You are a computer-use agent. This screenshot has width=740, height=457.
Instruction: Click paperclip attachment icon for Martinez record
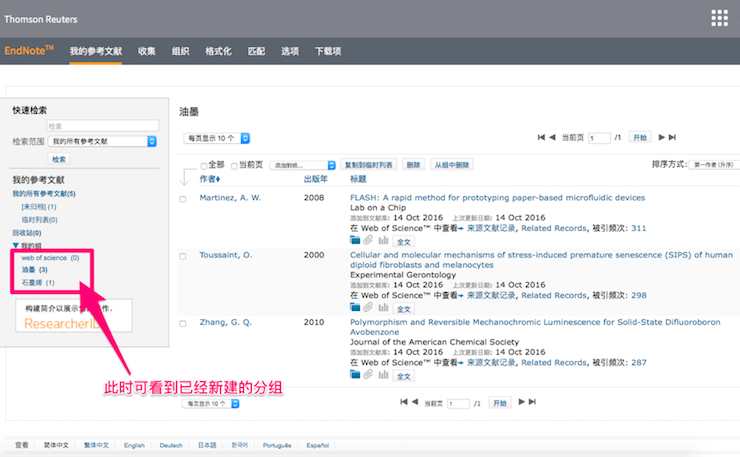368,240
